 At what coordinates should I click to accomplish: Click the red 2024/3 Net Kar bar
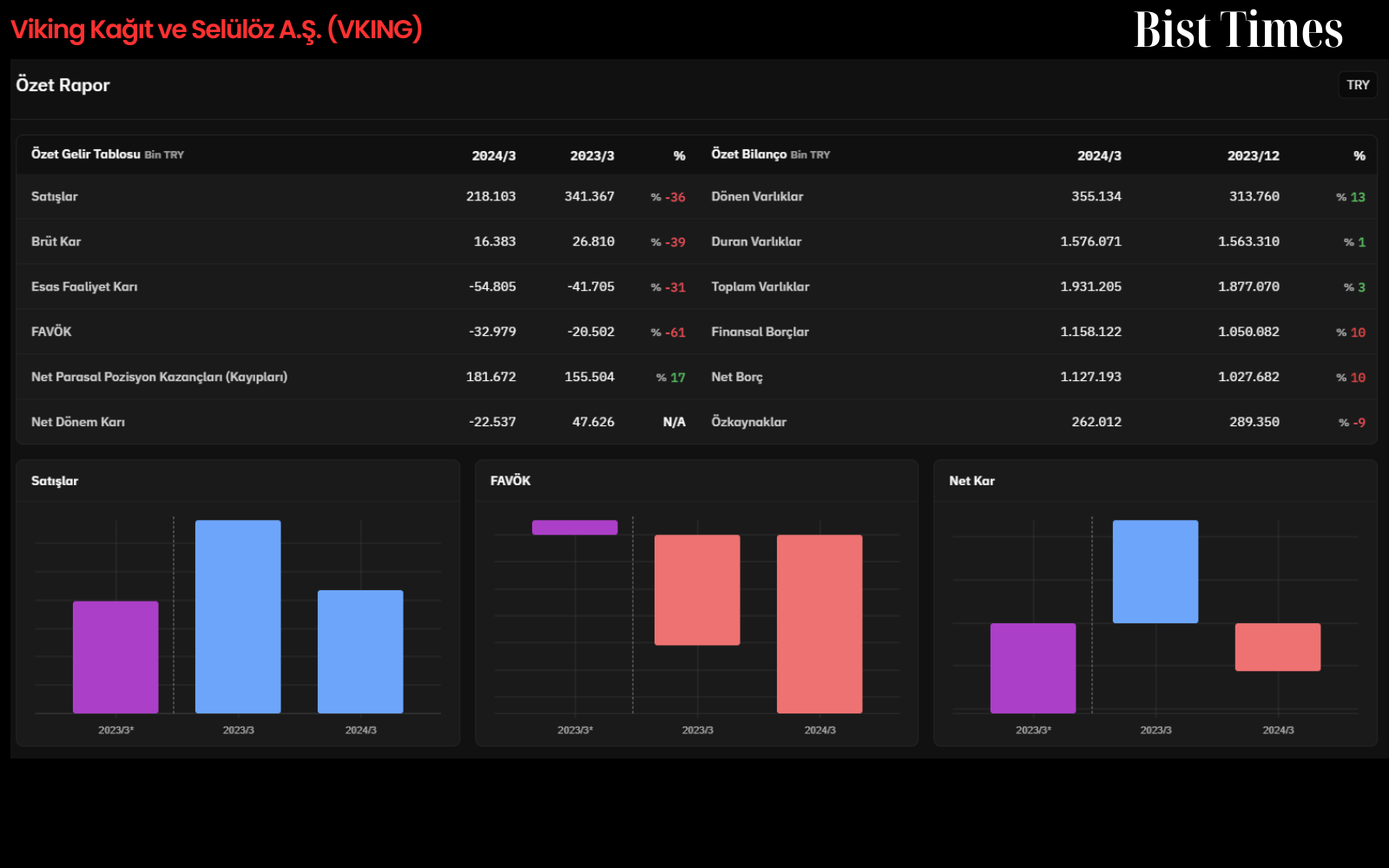pos(1278,647)
